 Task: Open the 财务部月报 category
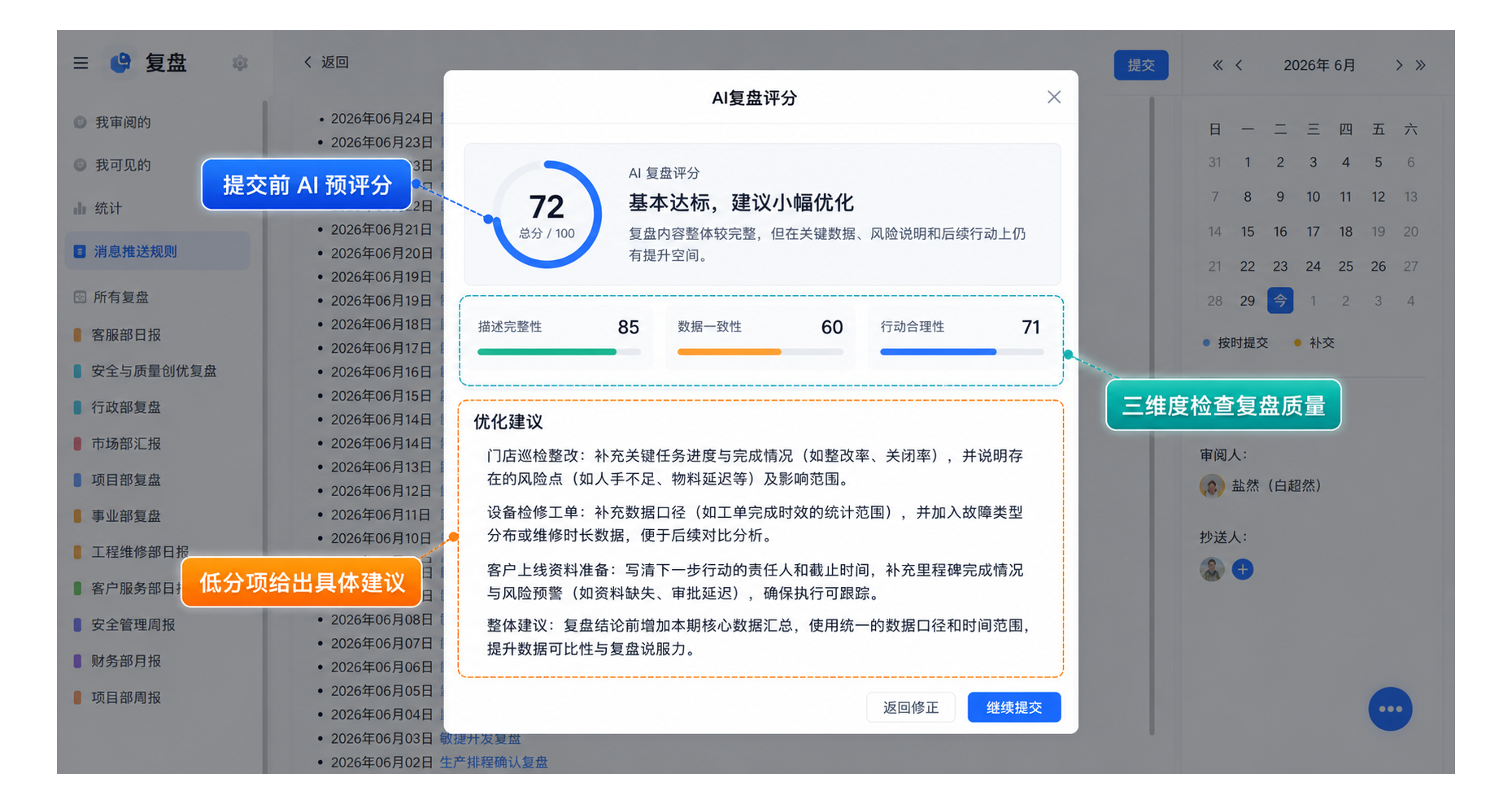pos(118,661)
